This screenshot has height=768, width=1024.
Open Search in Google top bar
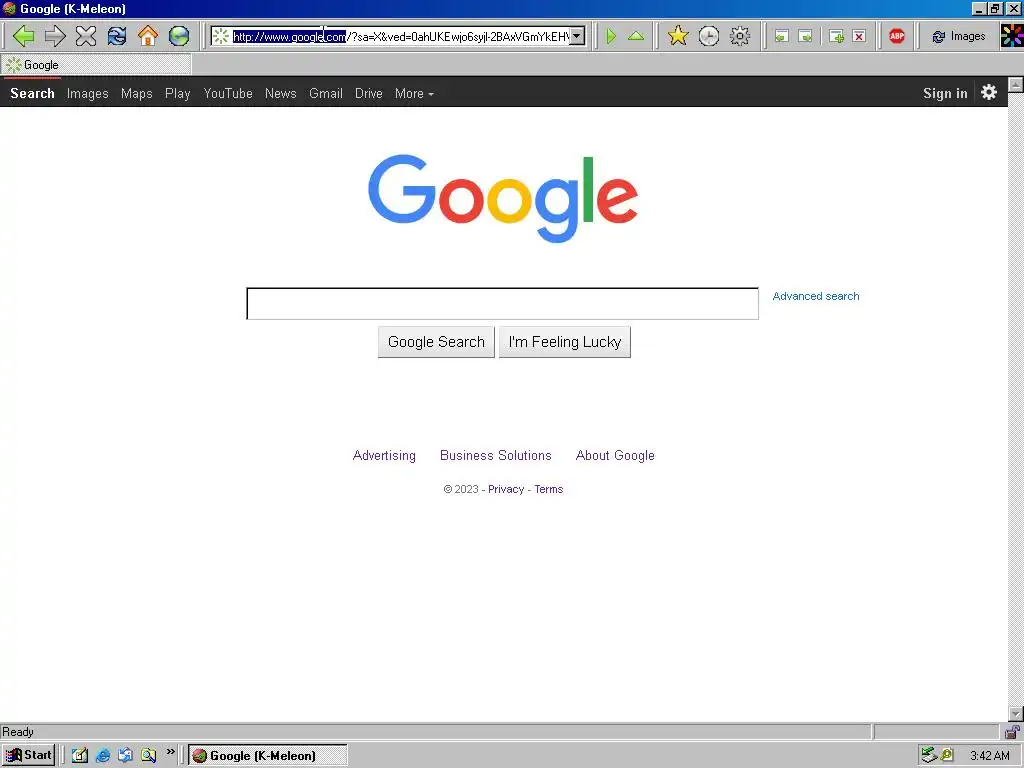32,93
